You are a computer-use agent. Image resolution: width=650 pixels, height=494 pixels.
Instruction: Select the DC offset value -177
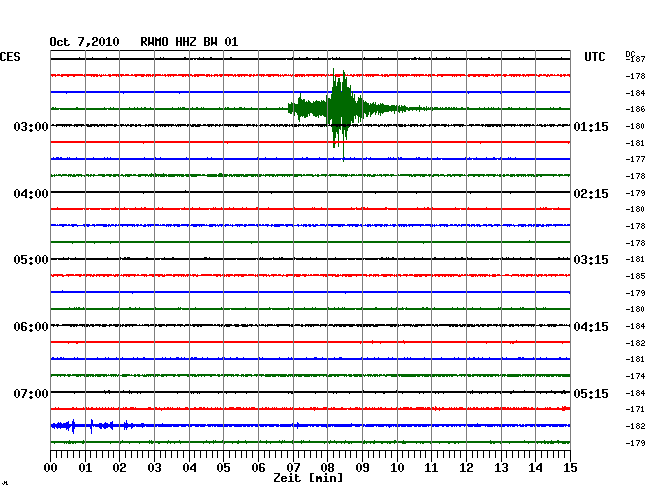coord(635,159)
